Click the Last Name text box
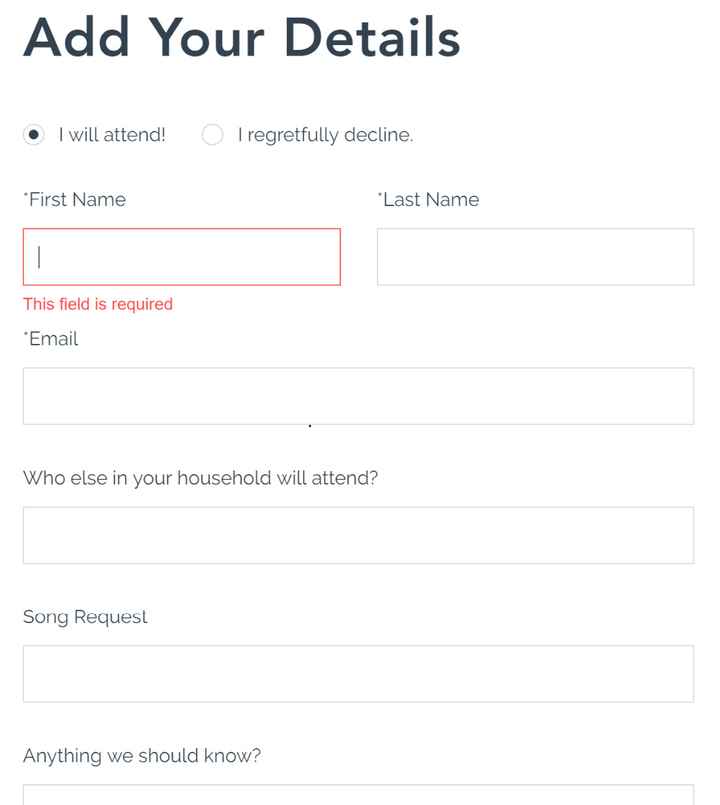The image size is (720, 805). [535, 257]
